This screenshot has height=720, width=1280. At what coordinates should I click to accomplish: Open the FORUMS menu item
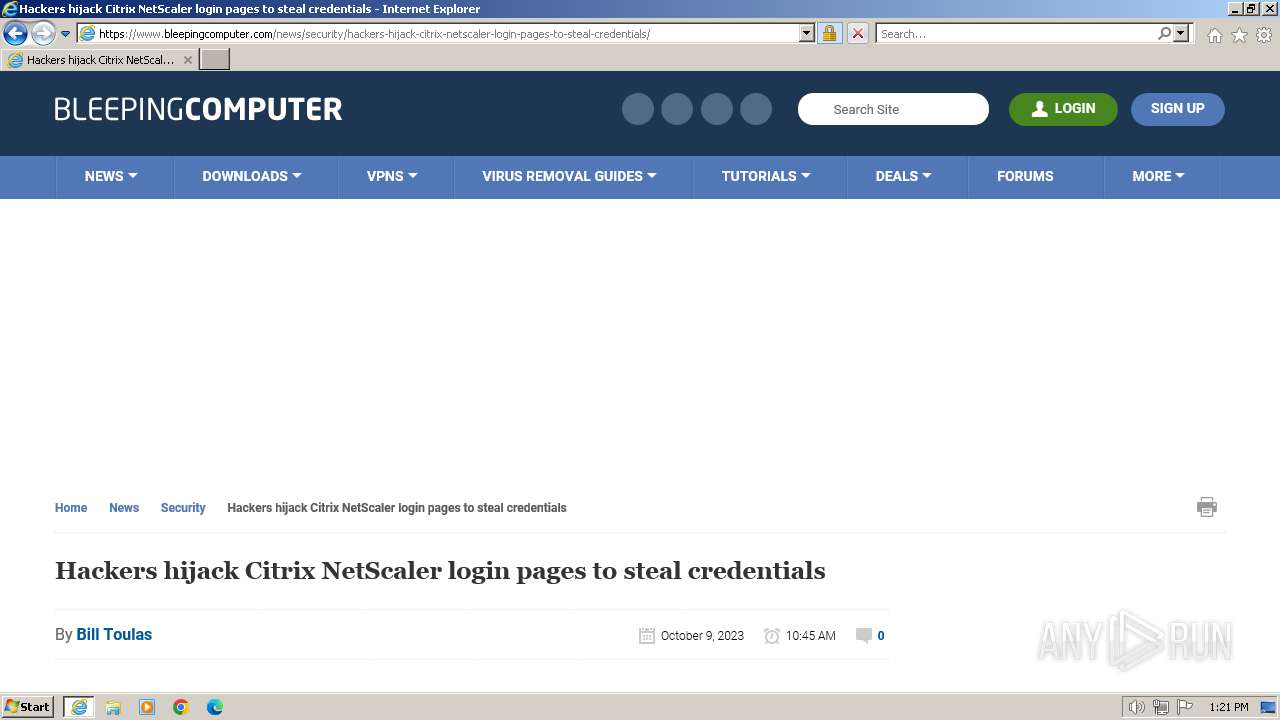pos(1025,176)
